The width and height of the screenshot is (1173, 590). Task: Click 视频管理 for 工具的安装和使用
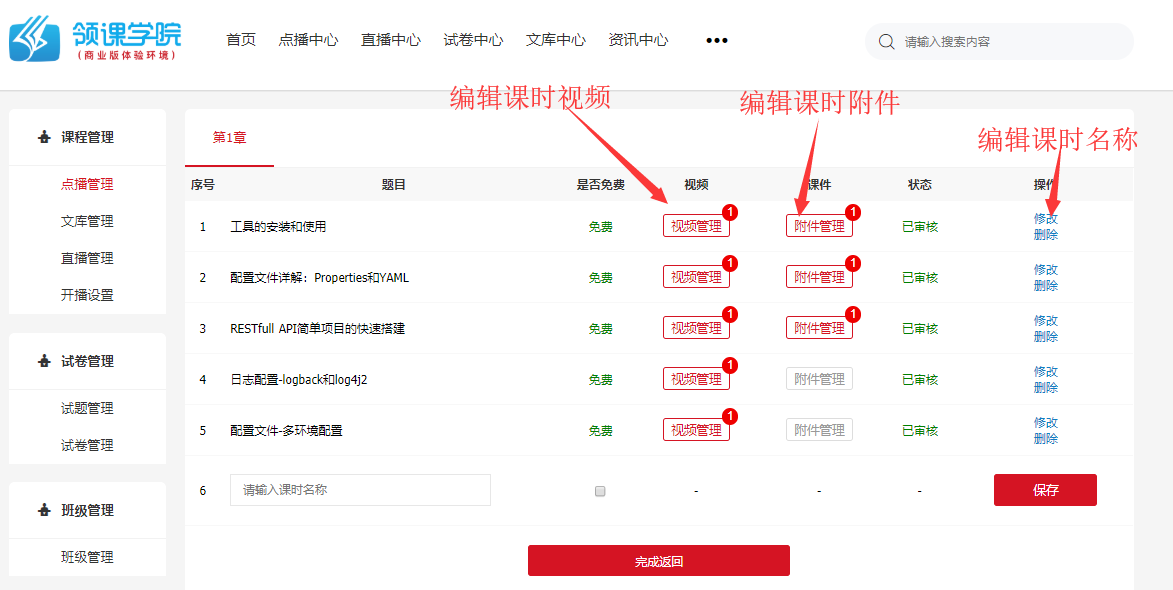[x=696, y=227]
